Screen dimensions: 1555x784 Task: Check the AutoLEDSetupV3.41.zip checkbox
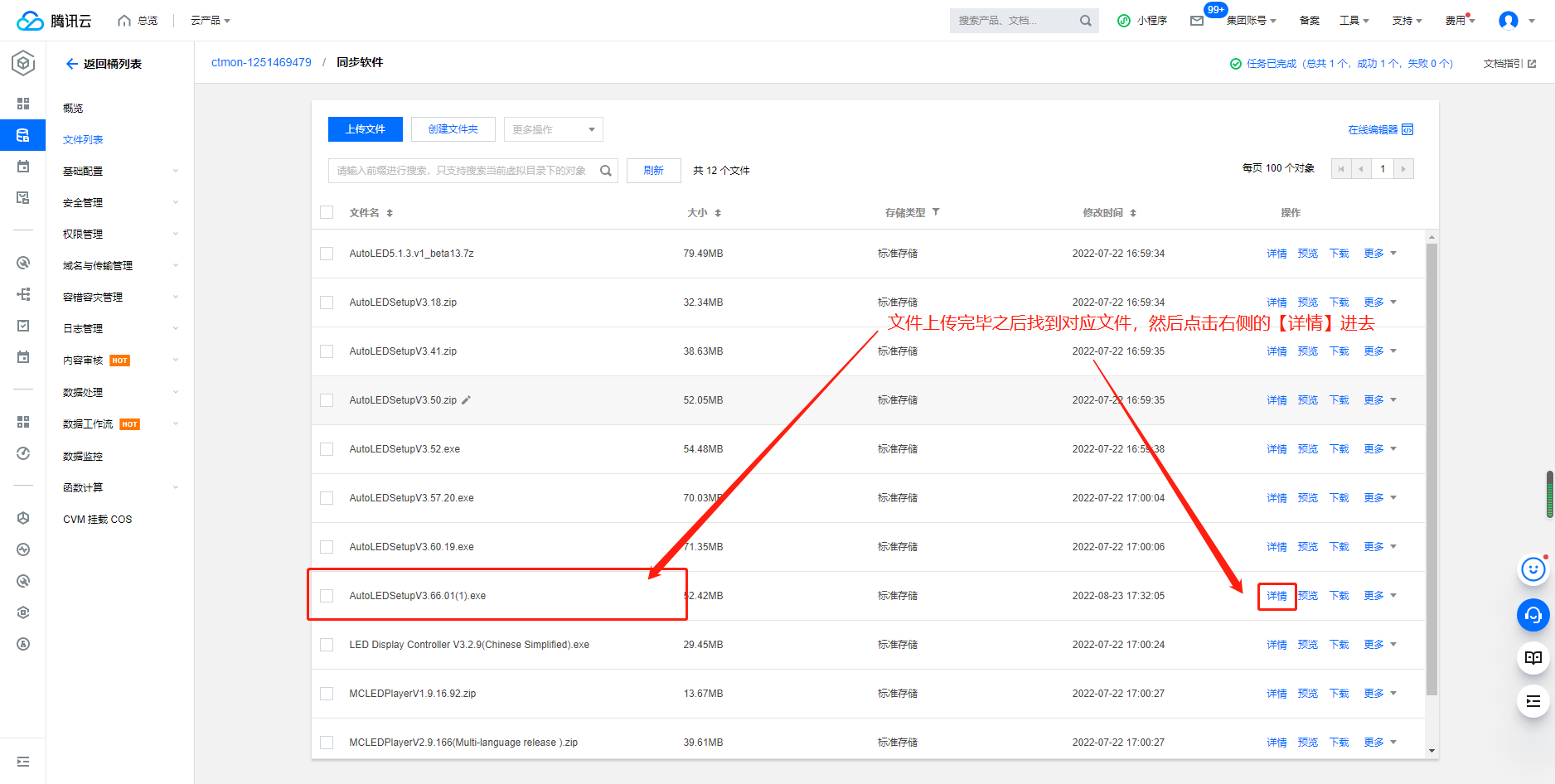click(x=327, y=351)
